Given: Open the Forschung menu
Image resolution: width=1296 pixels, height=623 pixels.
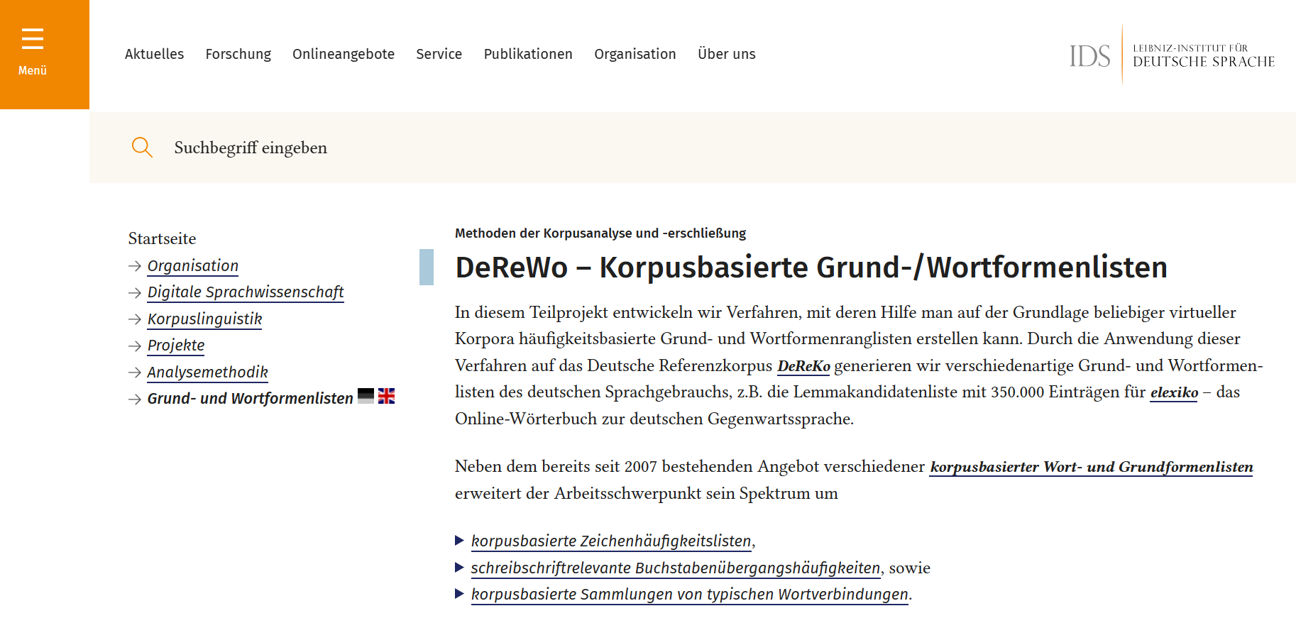Looking at the screenshot, I should pyautogui.click(x=238, y=54).
